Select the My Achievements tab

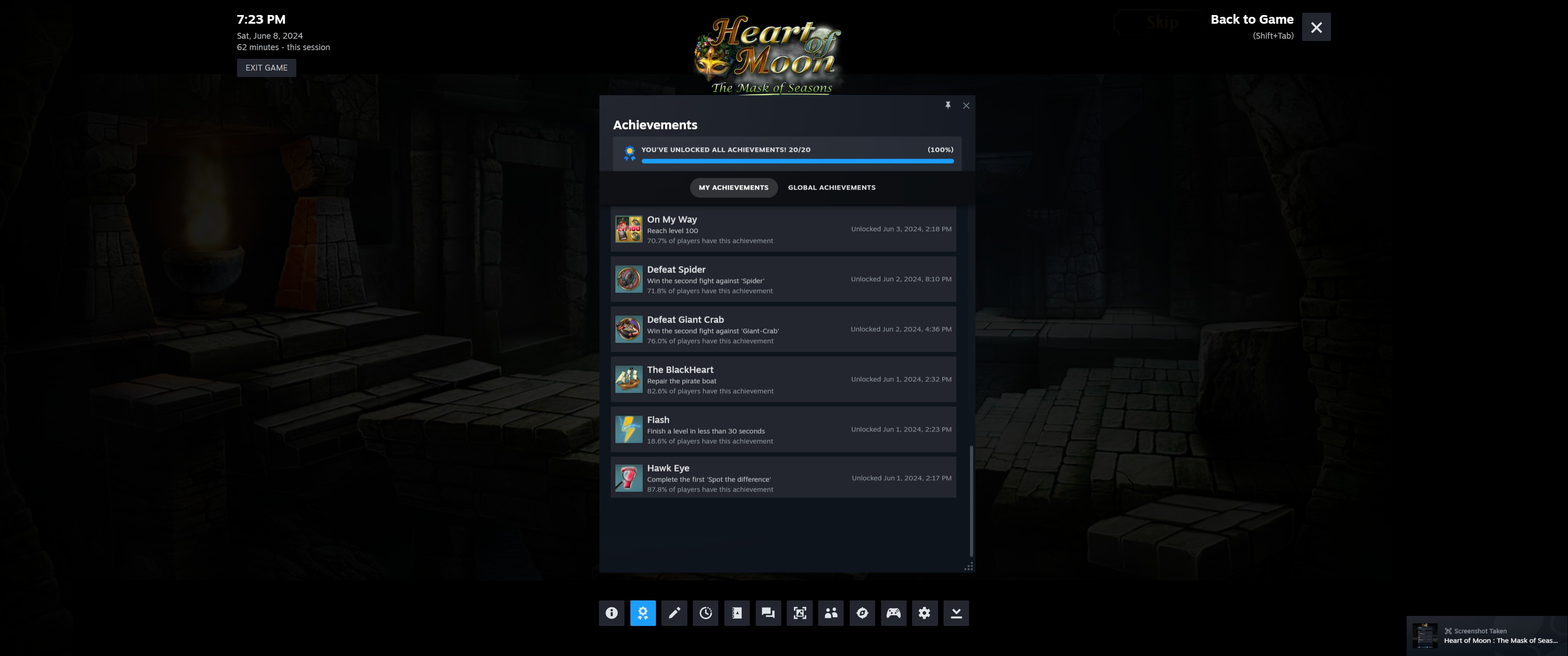(733, 187)
